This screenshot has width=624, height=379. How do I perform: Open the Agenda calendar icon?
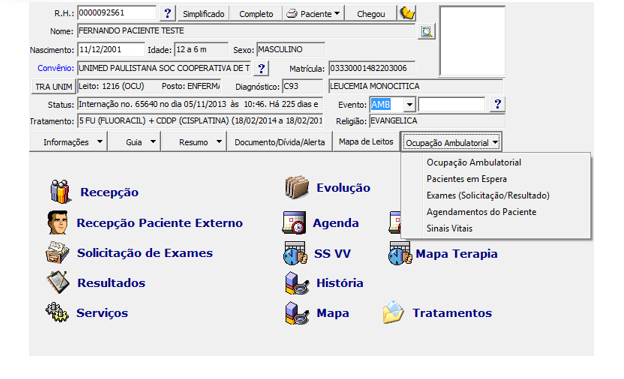click(x=294, y=223)
